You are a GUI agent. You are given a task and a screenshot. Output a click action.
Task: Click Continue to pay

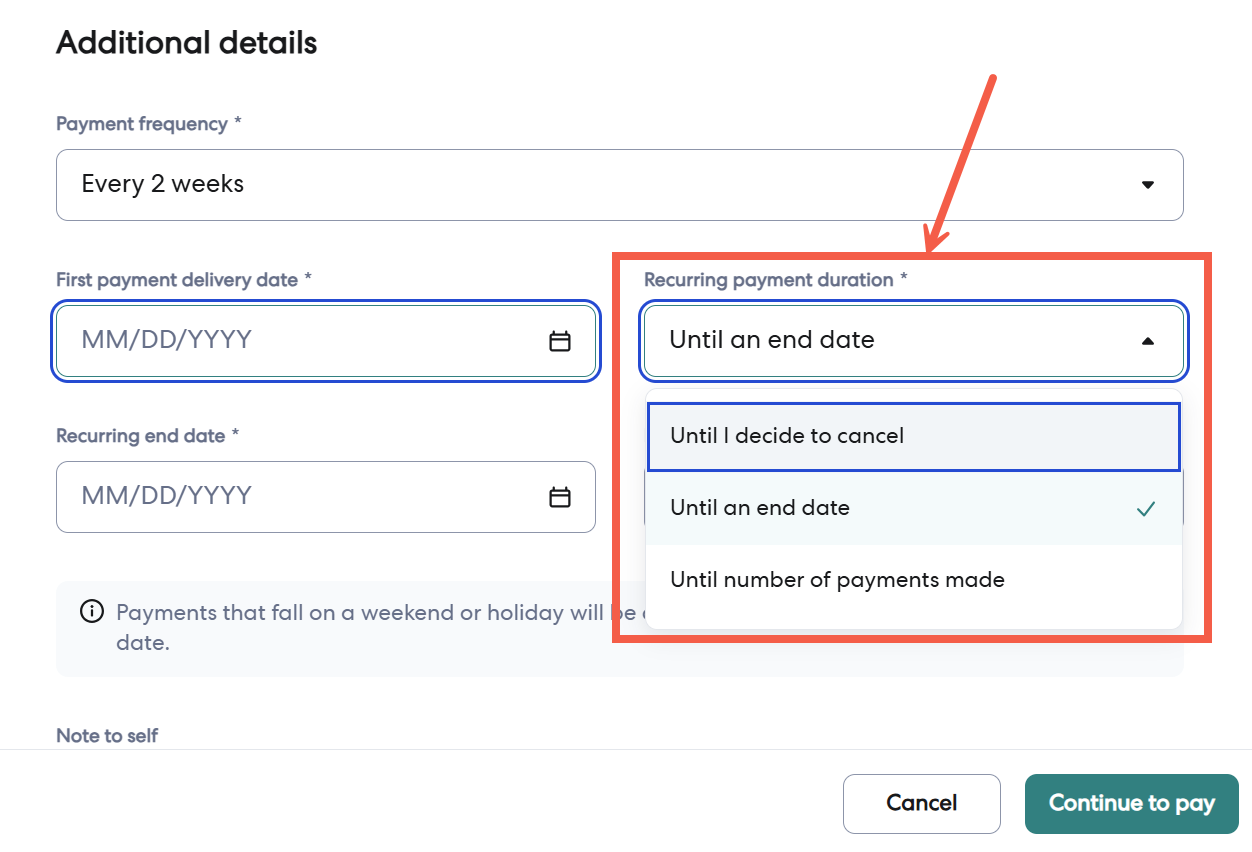pos(1131,803)
